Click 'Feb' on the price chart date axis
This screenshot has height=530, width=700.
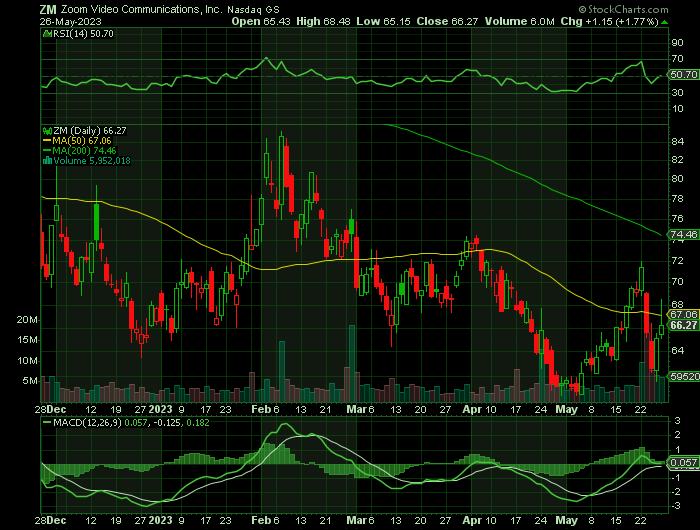[260, 409]
